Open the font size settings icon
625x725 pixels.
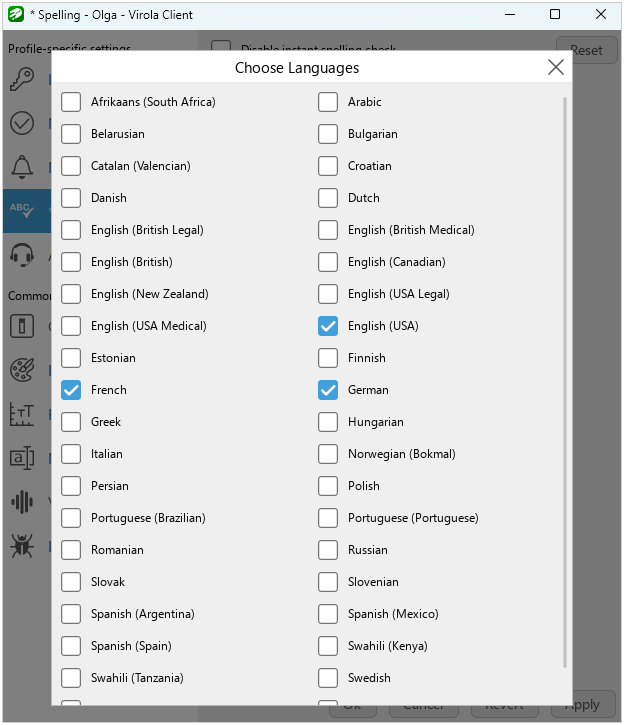tap(22, 414)
